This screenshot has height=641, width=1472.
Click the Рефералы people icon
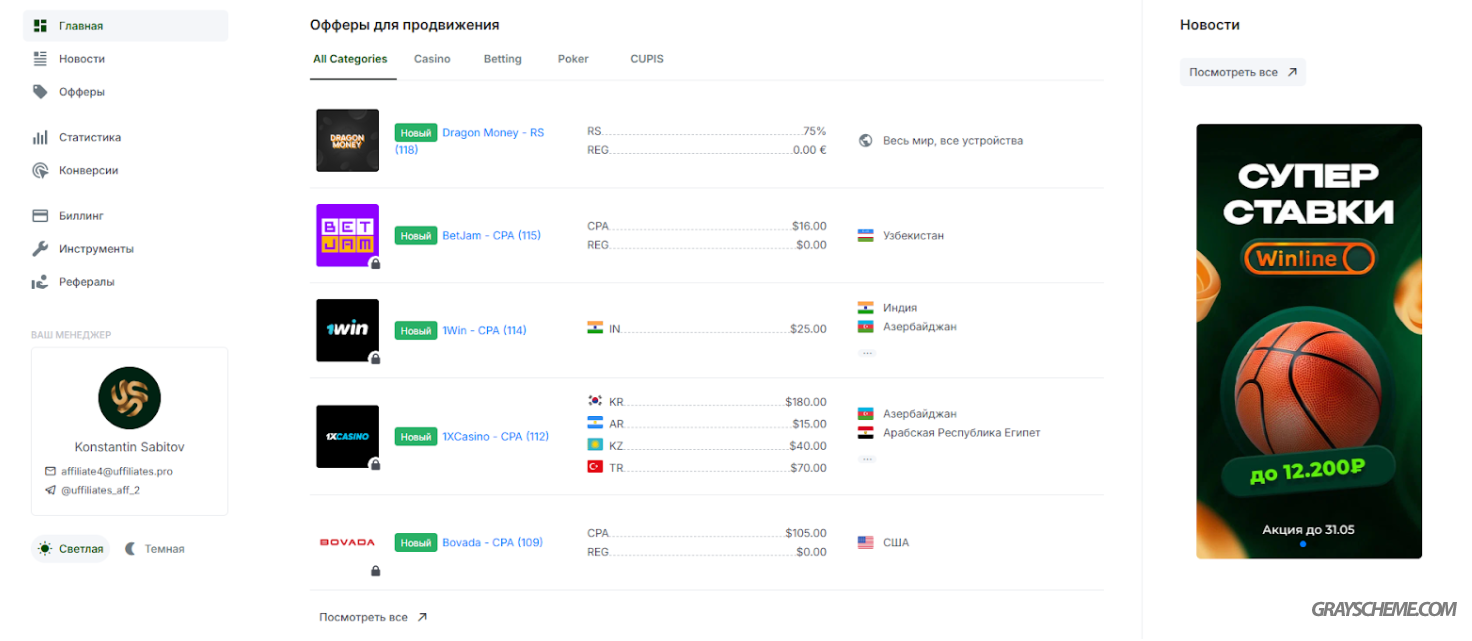pyautogui.click(x=40, y=282)
